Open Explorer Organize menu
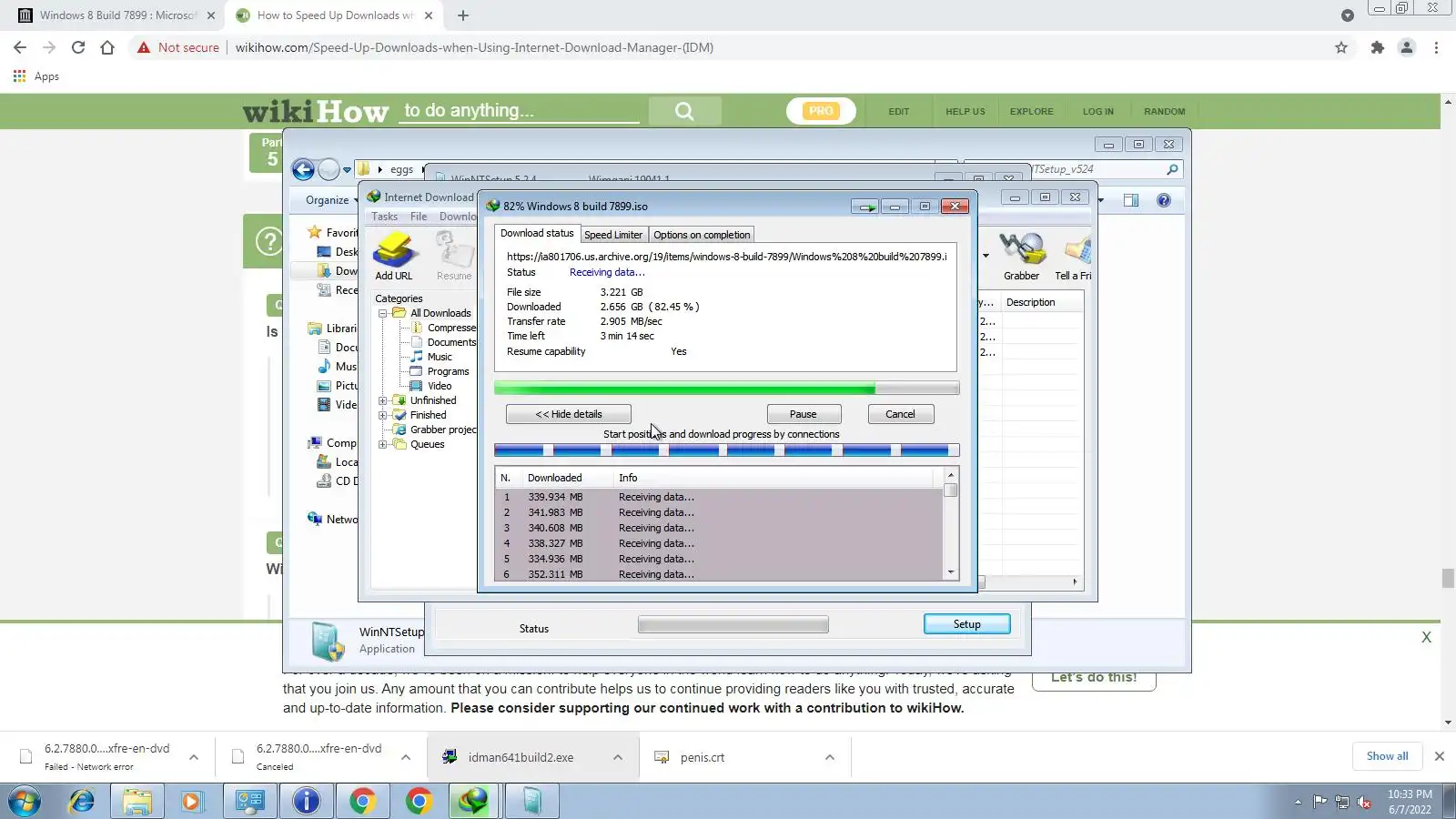The height and width of the screenshot is (819, 1456). (331, 200)
